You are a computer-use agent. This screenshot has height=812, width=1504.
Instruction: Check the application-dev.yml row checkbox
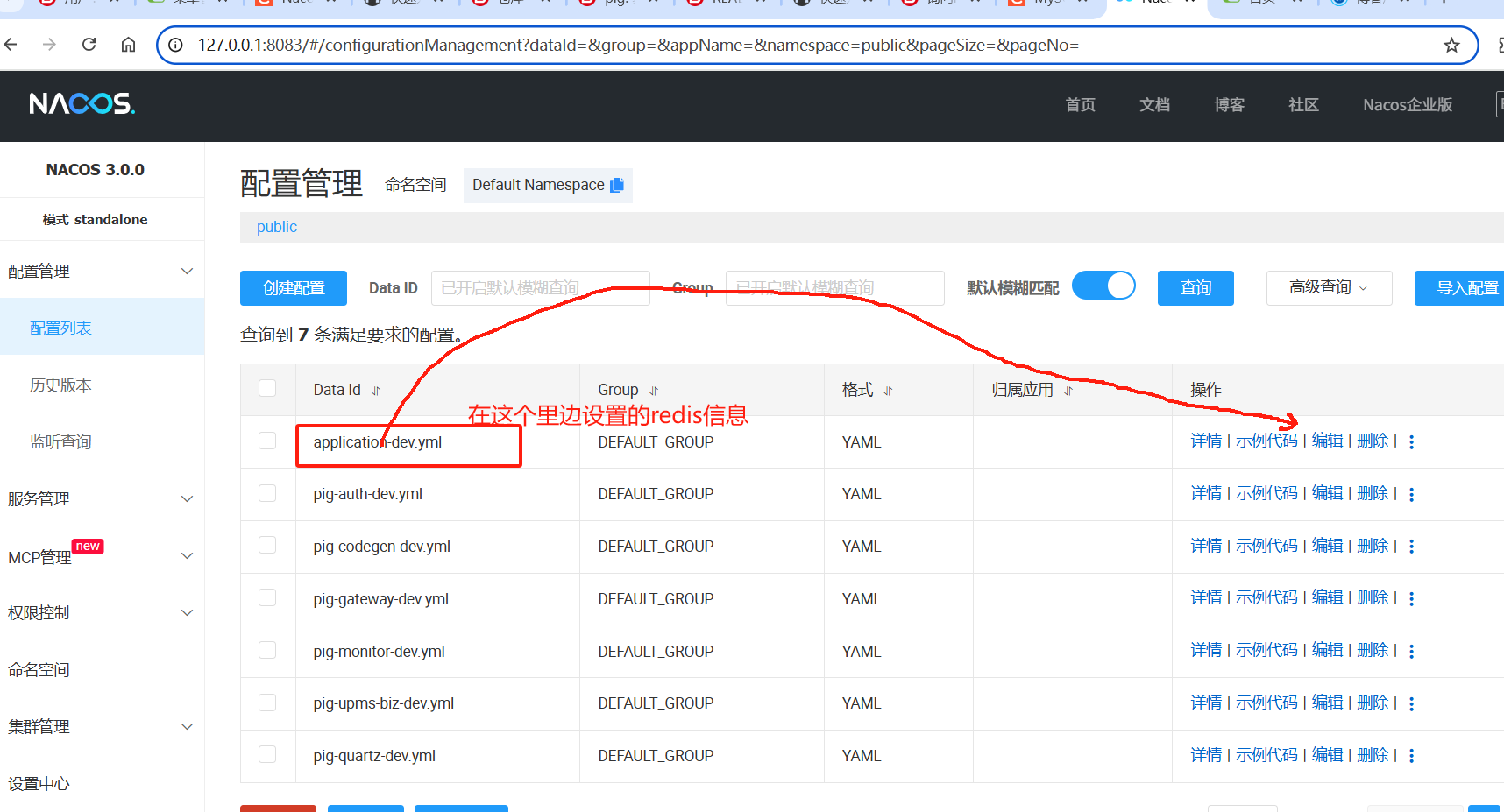267,441
